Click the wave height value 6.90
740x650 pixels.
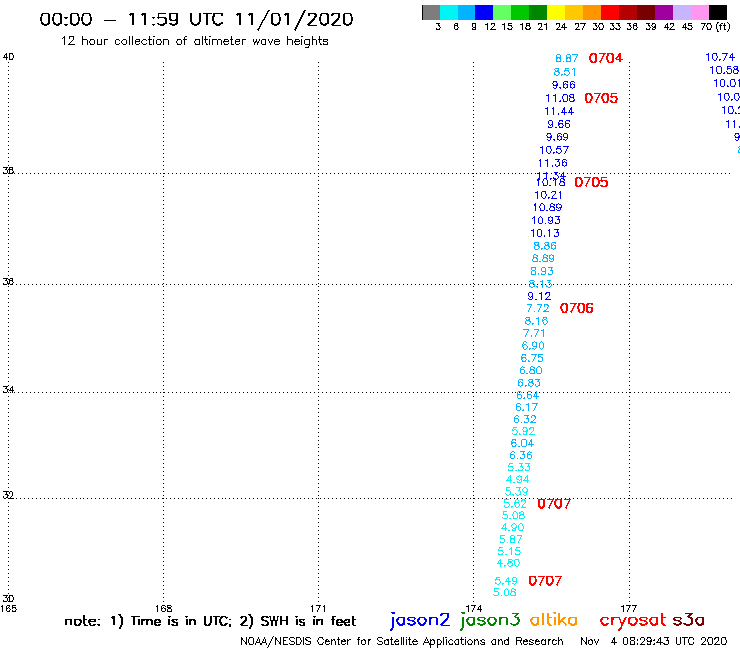(533, 346)
